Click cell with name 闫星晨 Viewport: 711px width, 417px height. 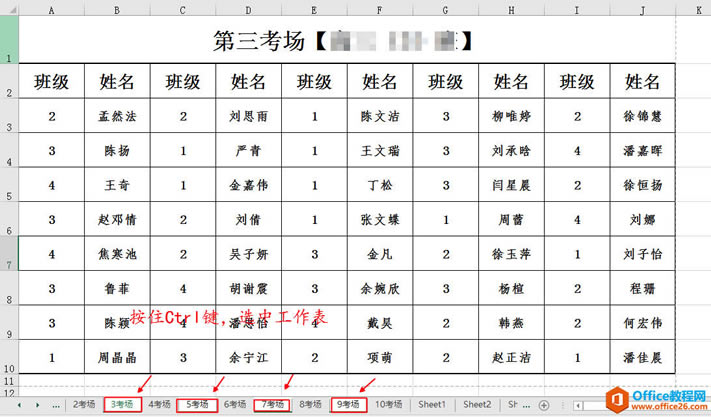(511, 184)
